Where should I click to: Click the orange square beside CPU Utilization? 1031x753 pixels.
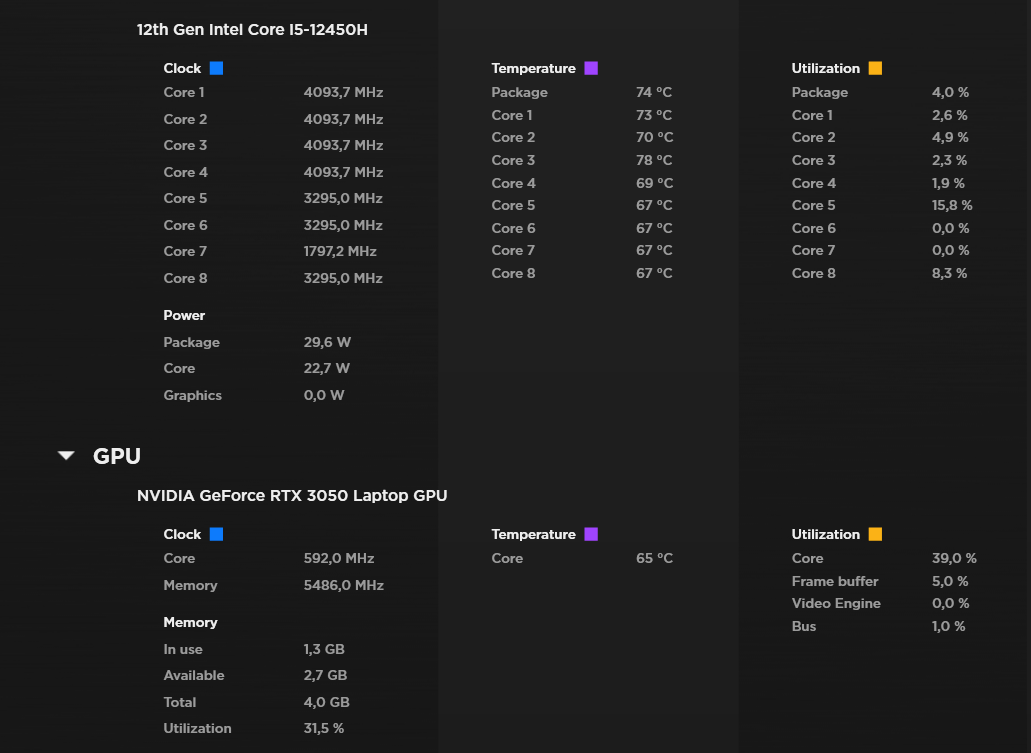pyautogui.click(x=875, y=69)
